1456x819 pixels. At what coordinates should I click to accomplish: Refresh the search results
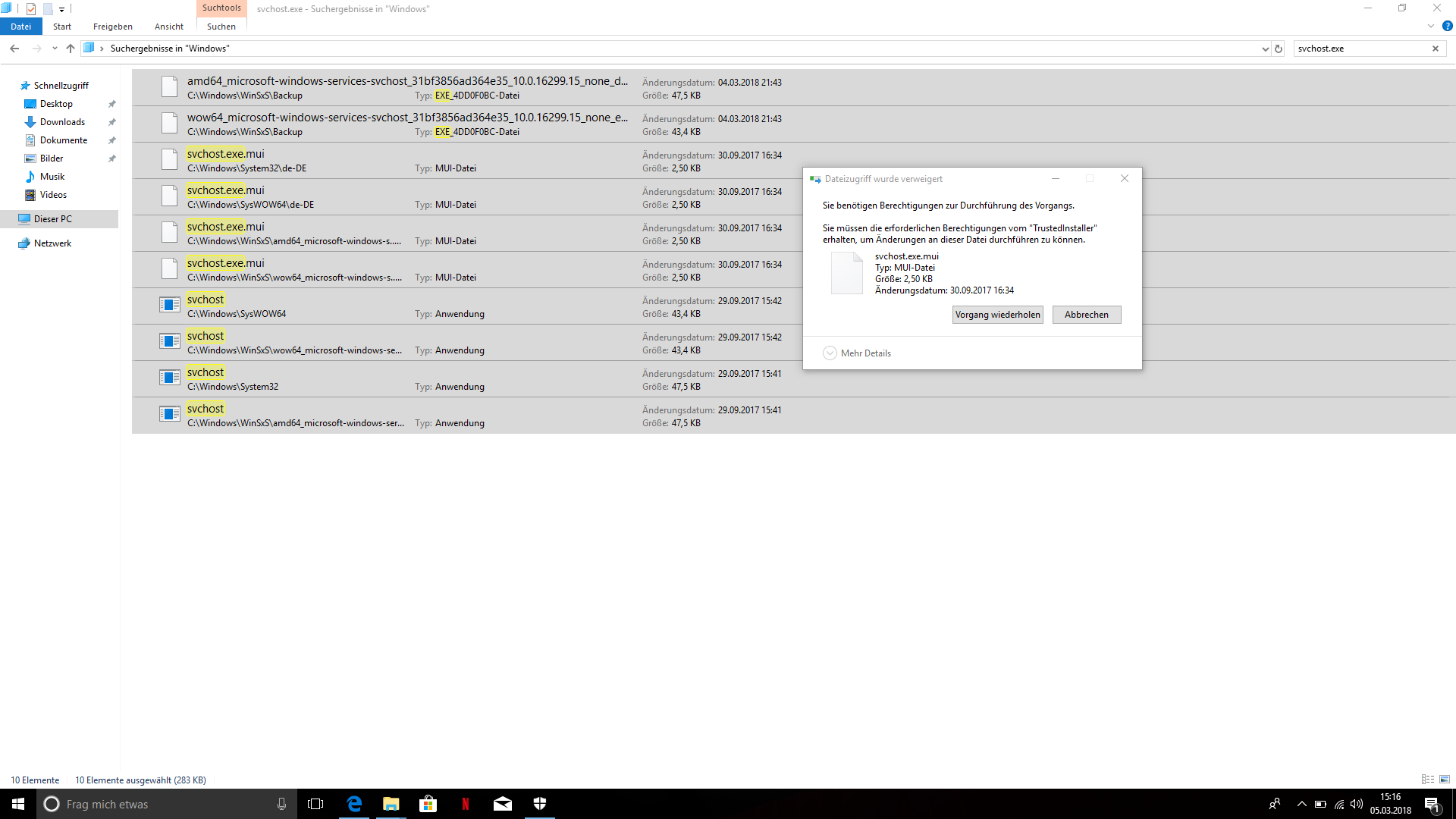pos(1279,49)
